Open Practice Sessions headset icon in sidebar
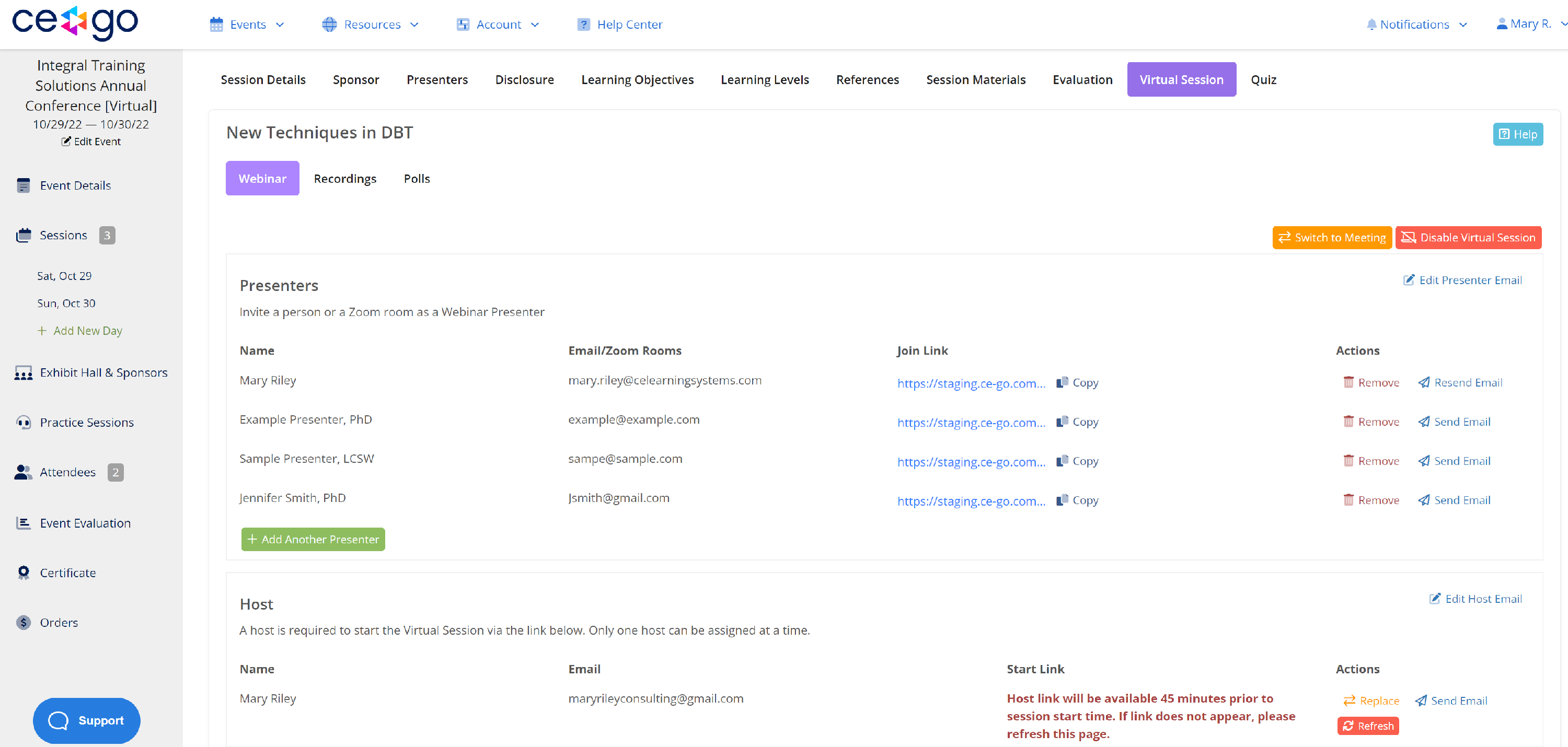This screenshot has width=1568, height=747. coord(24,422)
